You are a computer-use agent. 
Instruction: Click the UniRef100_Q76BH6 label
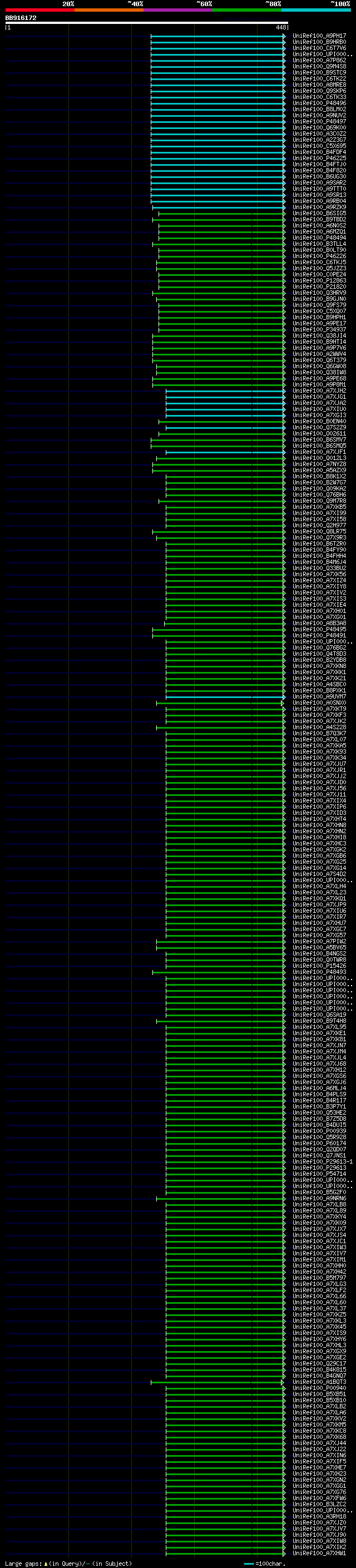(319, 495)
